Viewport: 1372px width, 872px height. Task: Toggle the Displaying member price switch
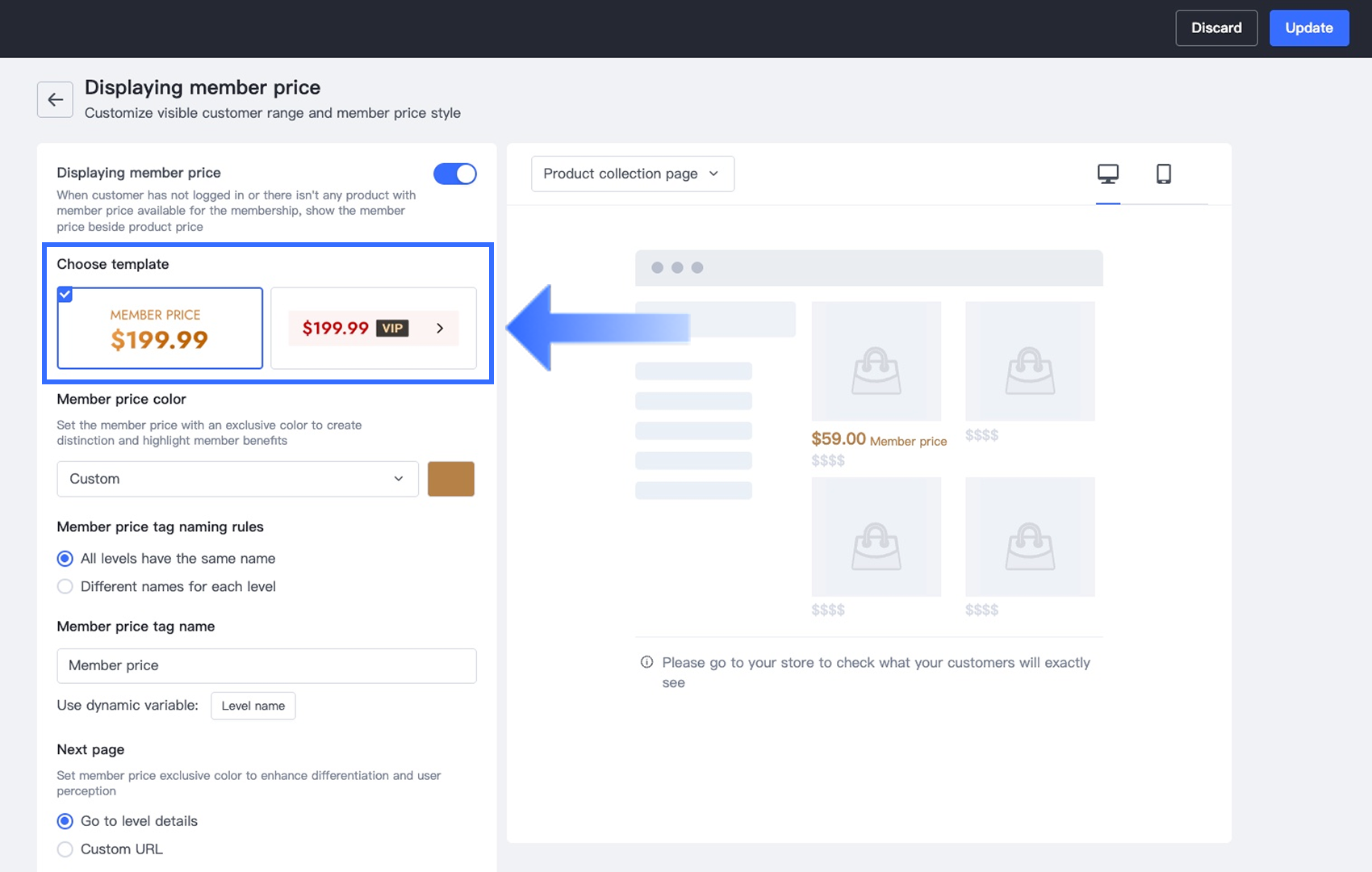[455, 174]
